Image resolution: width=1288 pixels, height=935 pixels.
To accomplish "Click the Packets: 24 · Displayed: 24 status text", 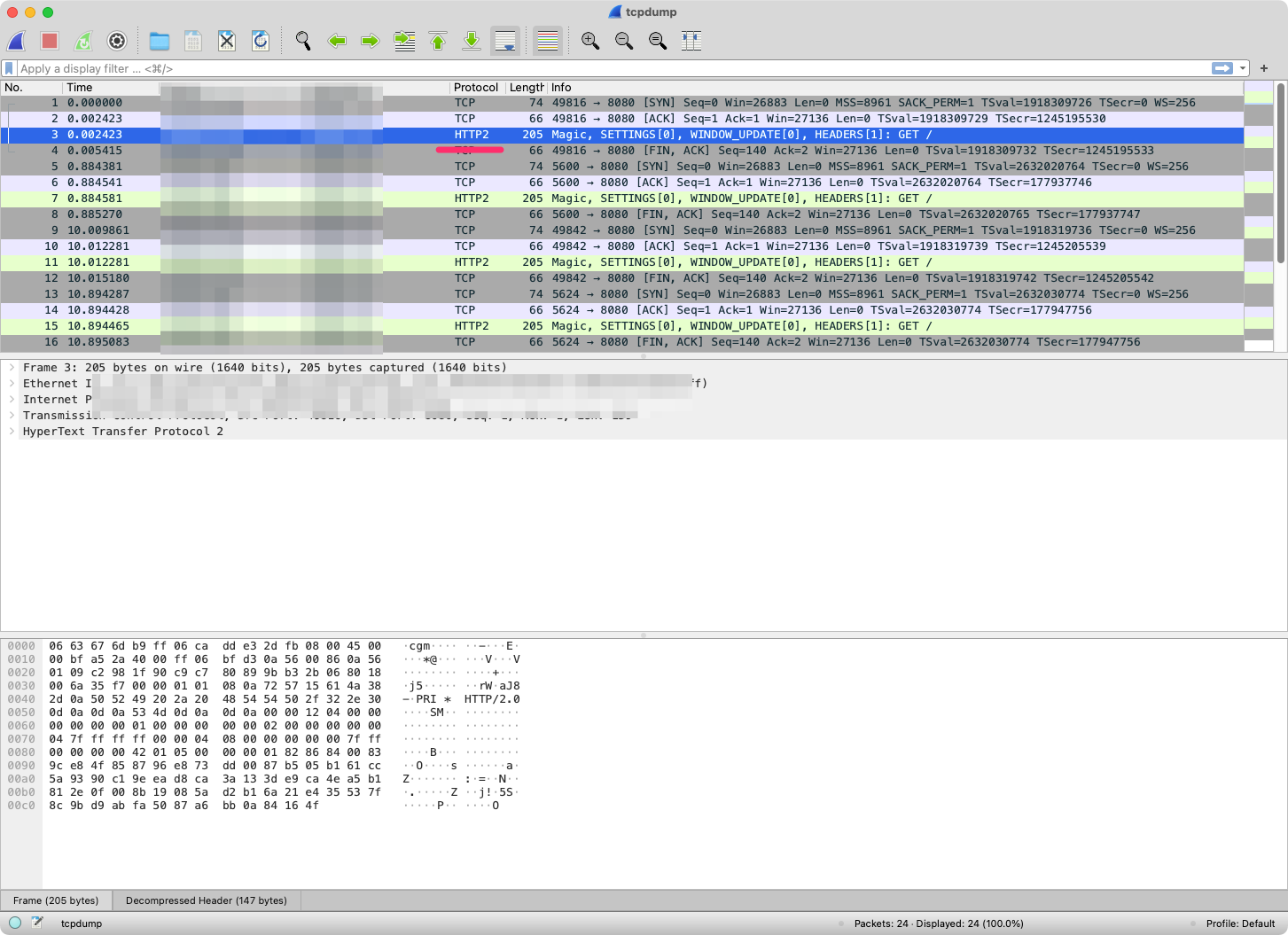I will pos(939,923).
